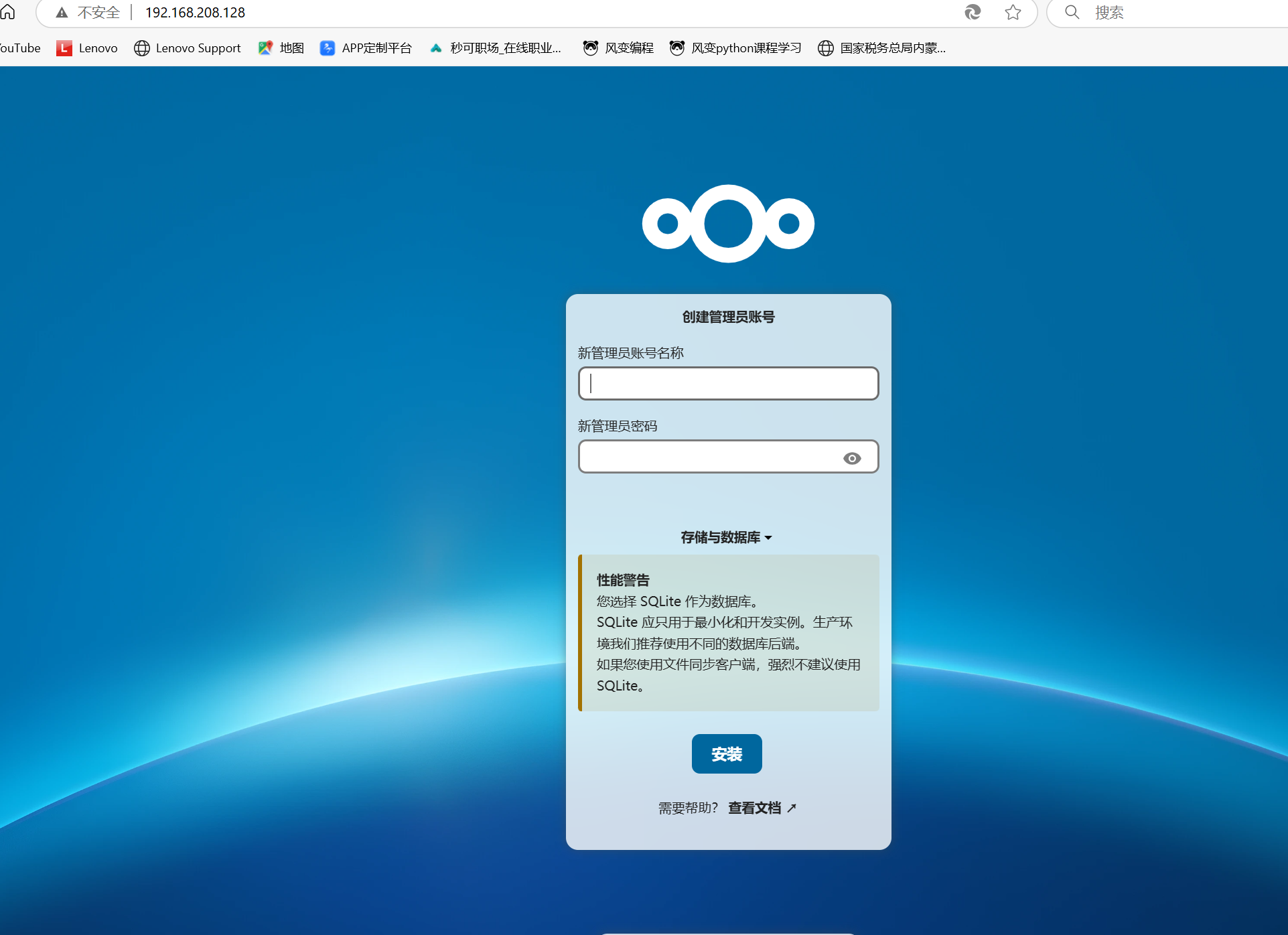Click the search magnifier icon
This screenshot has height=935, width=1288.
click(1072, 12)
